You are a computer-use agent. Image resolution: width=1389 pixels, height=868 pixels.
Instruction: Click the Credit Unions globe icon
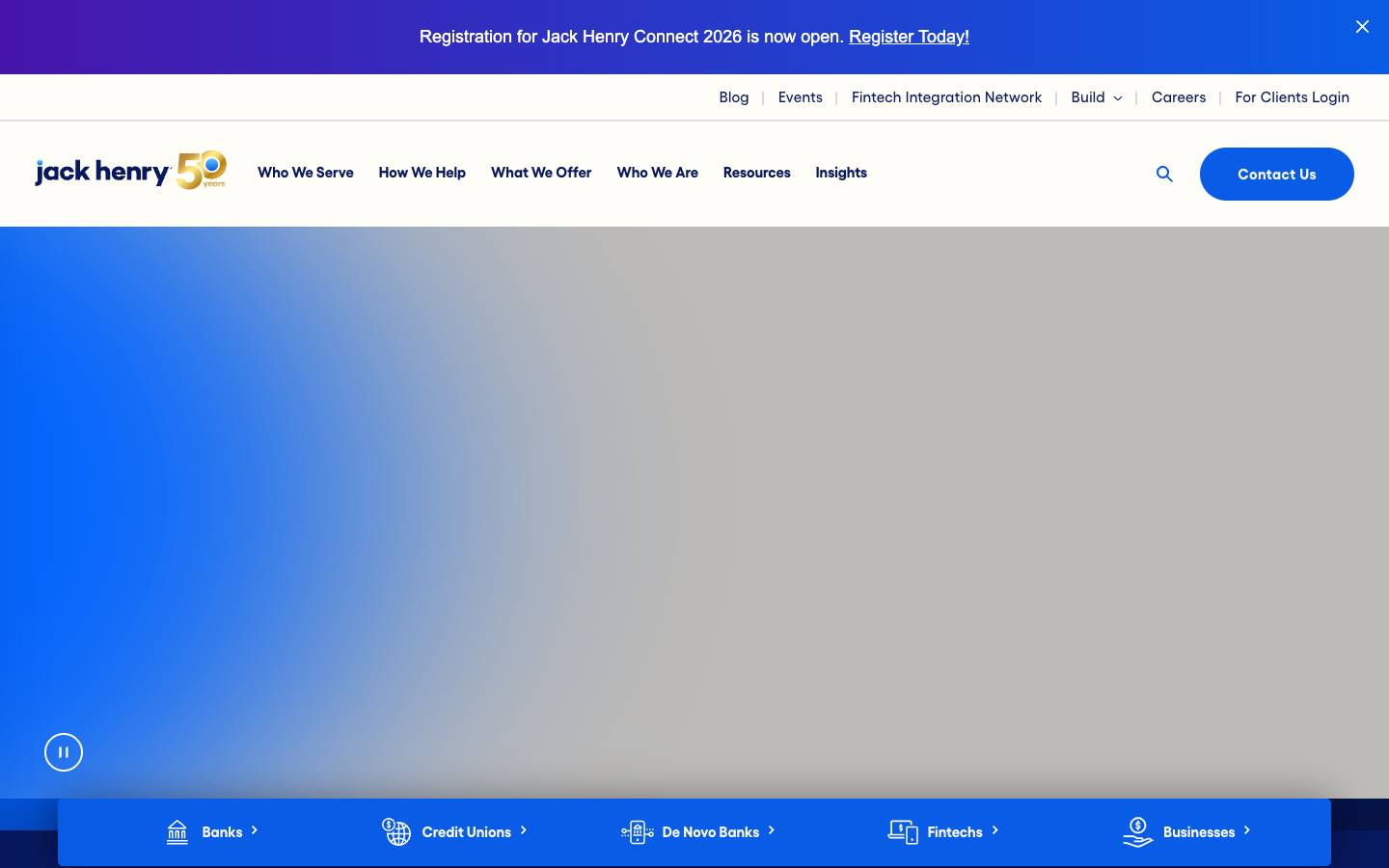[396, 831]
